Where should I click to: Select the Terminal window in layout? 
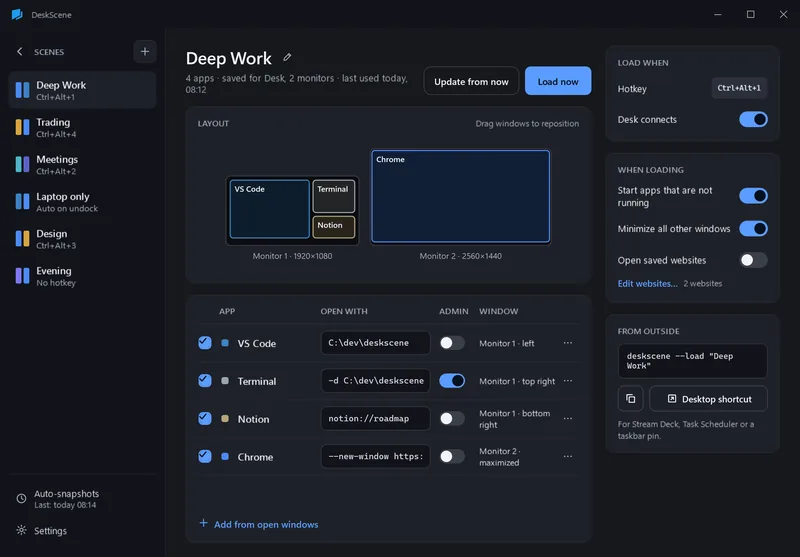tap(334, 196)
